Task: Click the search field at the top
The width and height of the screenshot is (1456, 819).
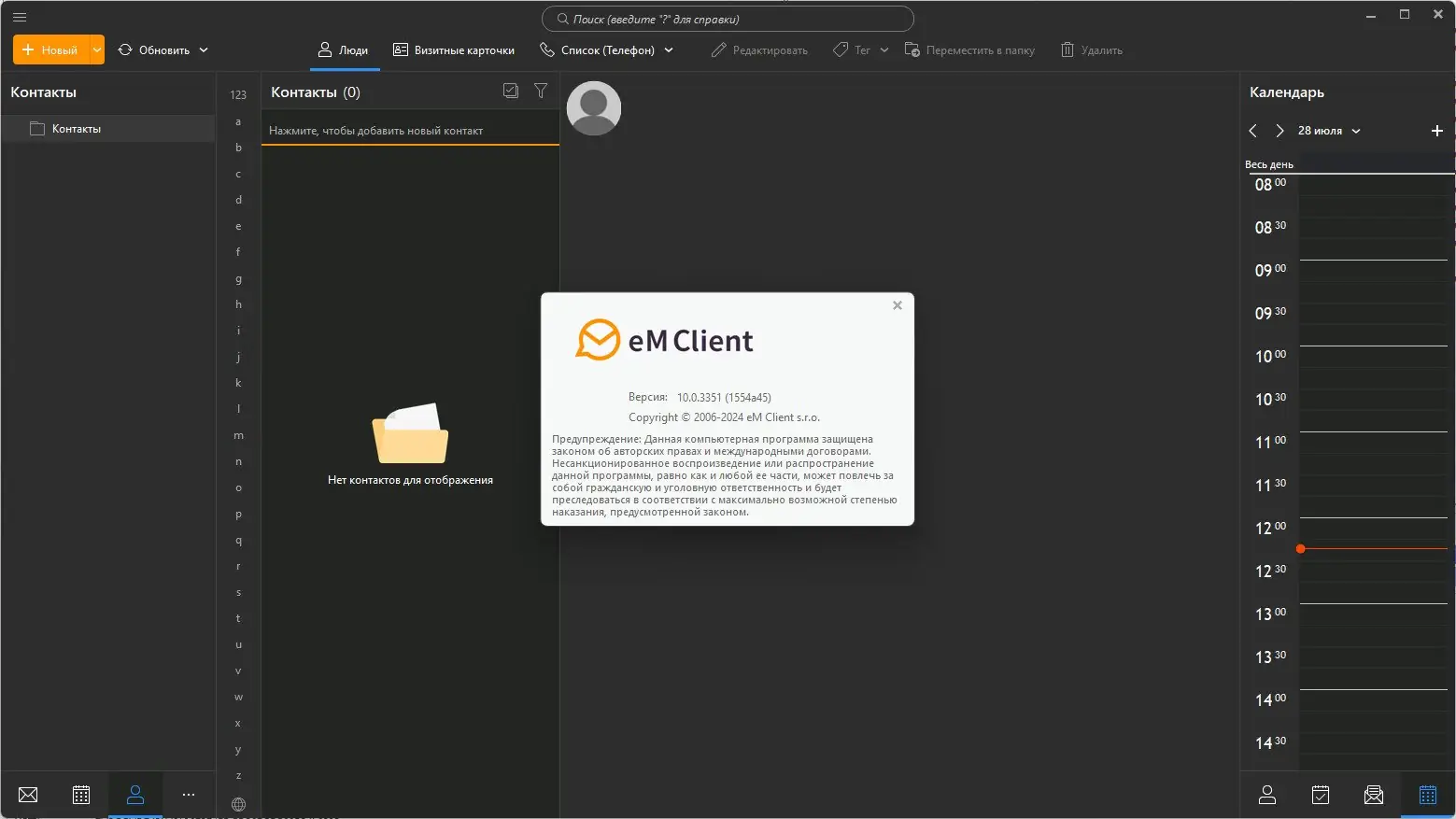Action: pos(728,19)
